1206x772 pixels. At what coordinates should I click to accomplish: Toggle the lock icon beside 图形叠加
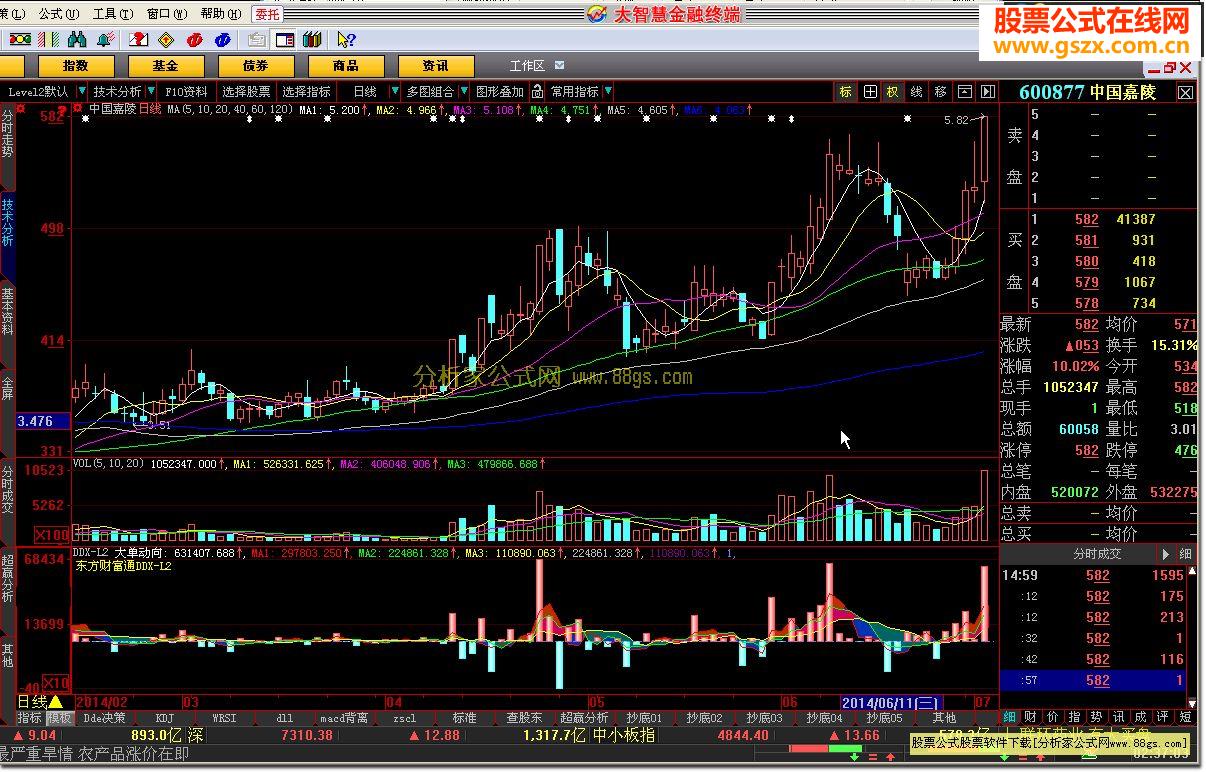(x=537, y=92)
